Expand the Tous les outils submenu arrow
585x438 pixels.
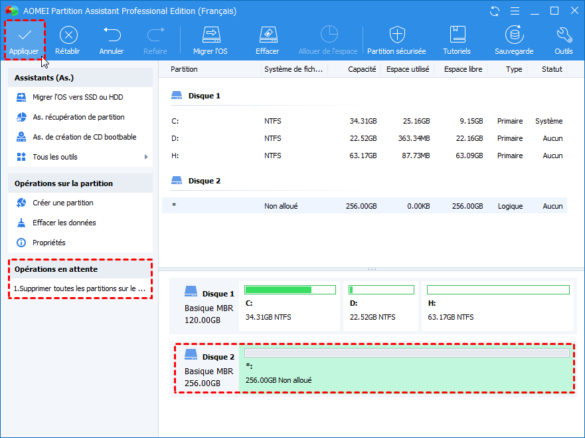click(x=146, y=157)
